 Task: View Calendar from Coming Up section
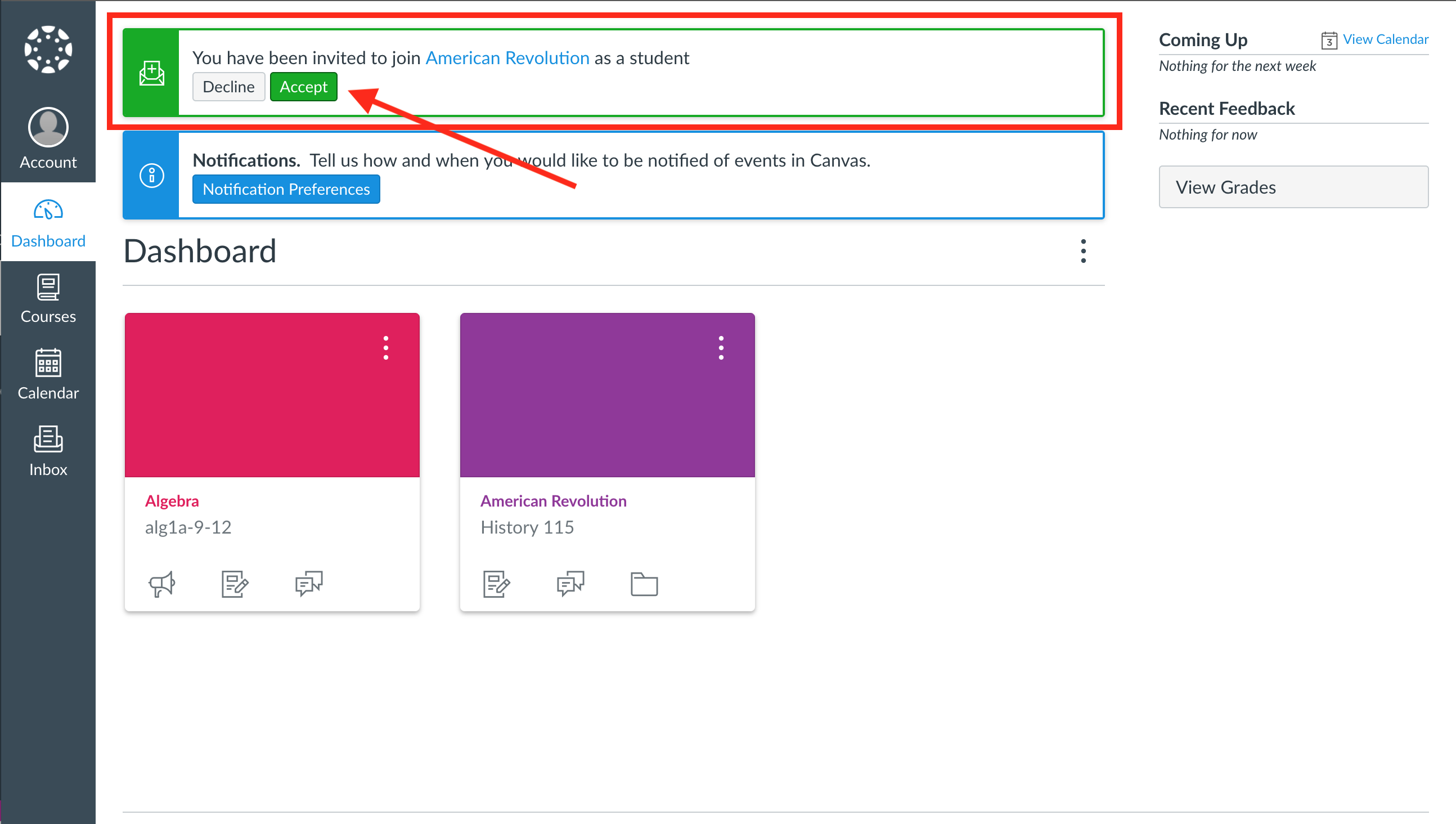[x=1385, y=40]
